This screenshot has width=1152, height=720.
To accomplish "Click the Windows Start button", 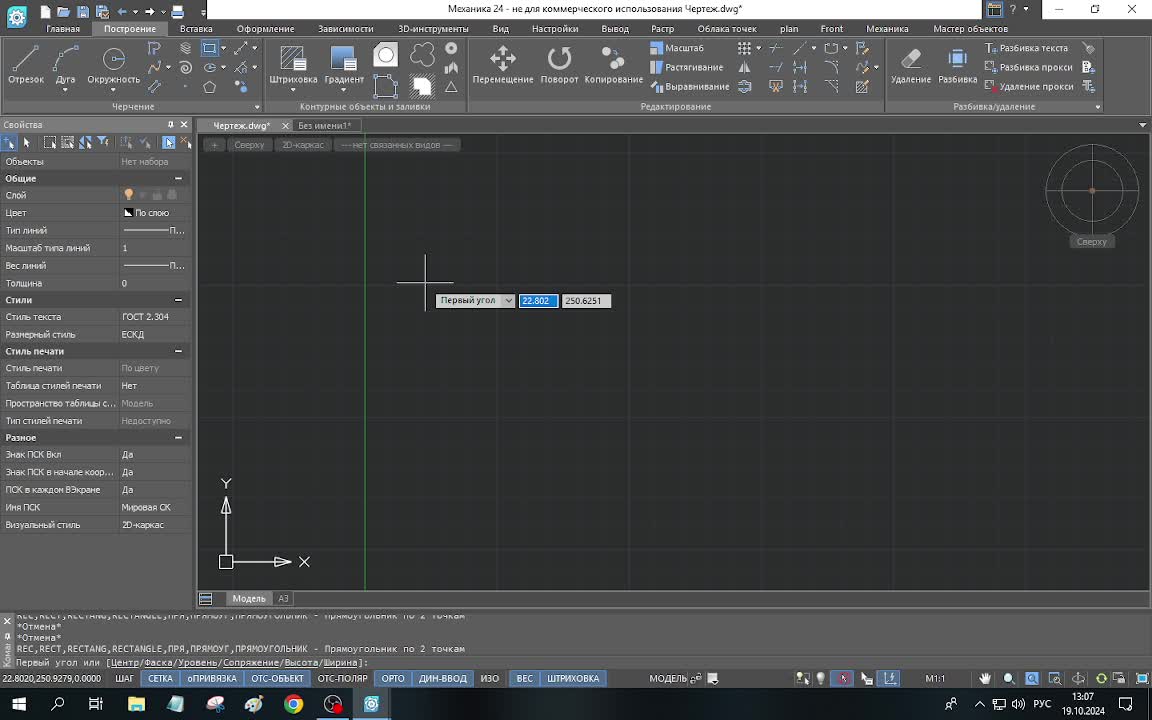I will (x=19, y=704).
